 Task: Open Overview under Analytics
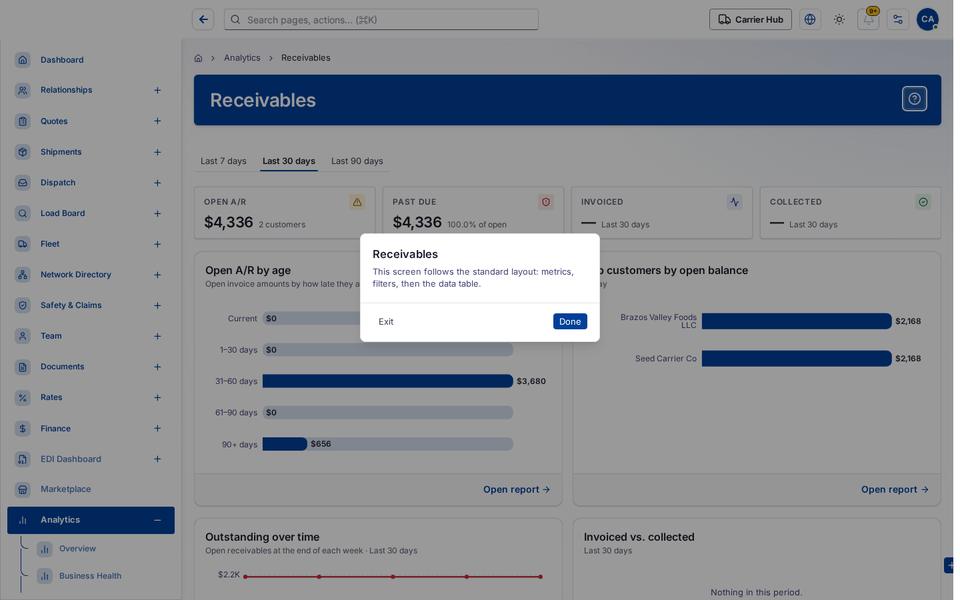pos(77,549)
